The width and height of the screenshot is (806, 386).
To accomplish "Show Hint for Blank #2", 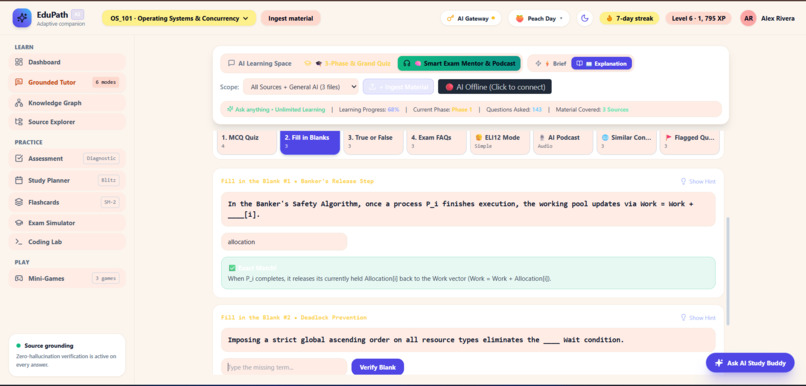I will coord(698,318).
